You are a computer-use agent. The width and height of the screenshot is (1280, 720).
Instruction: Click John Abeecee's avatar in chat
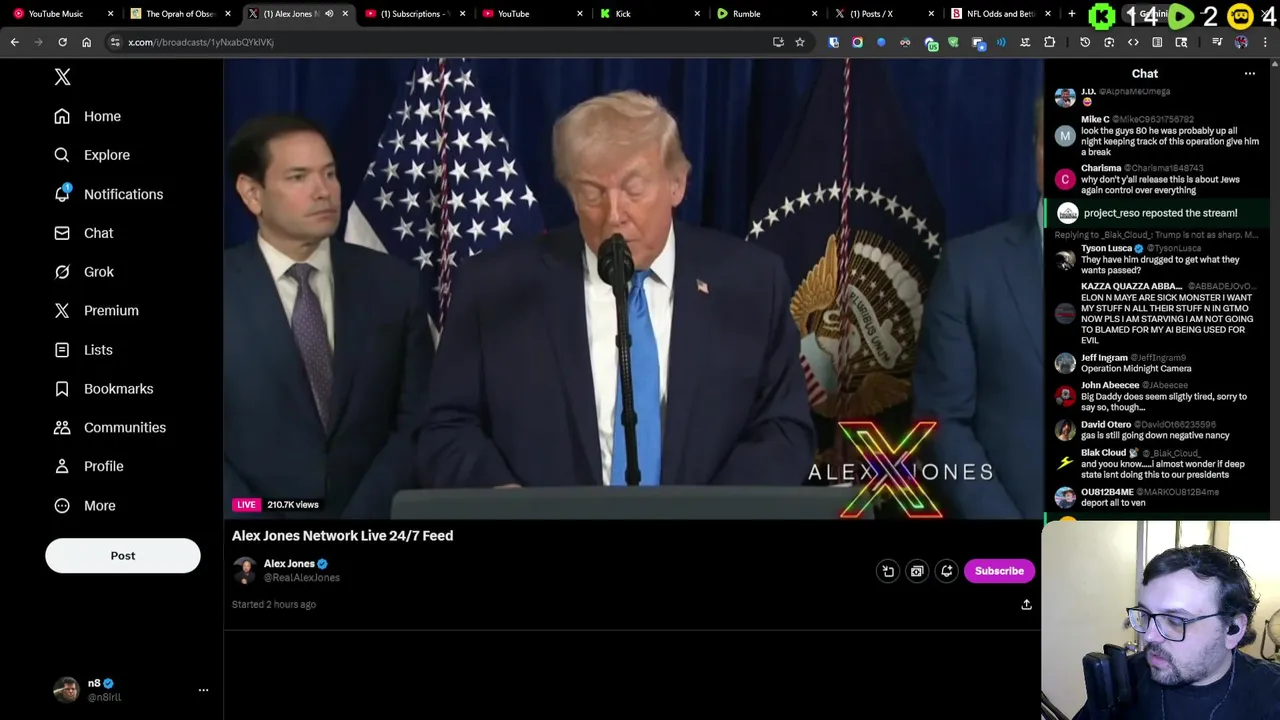pyautogui.click(x=1065, y=396)
